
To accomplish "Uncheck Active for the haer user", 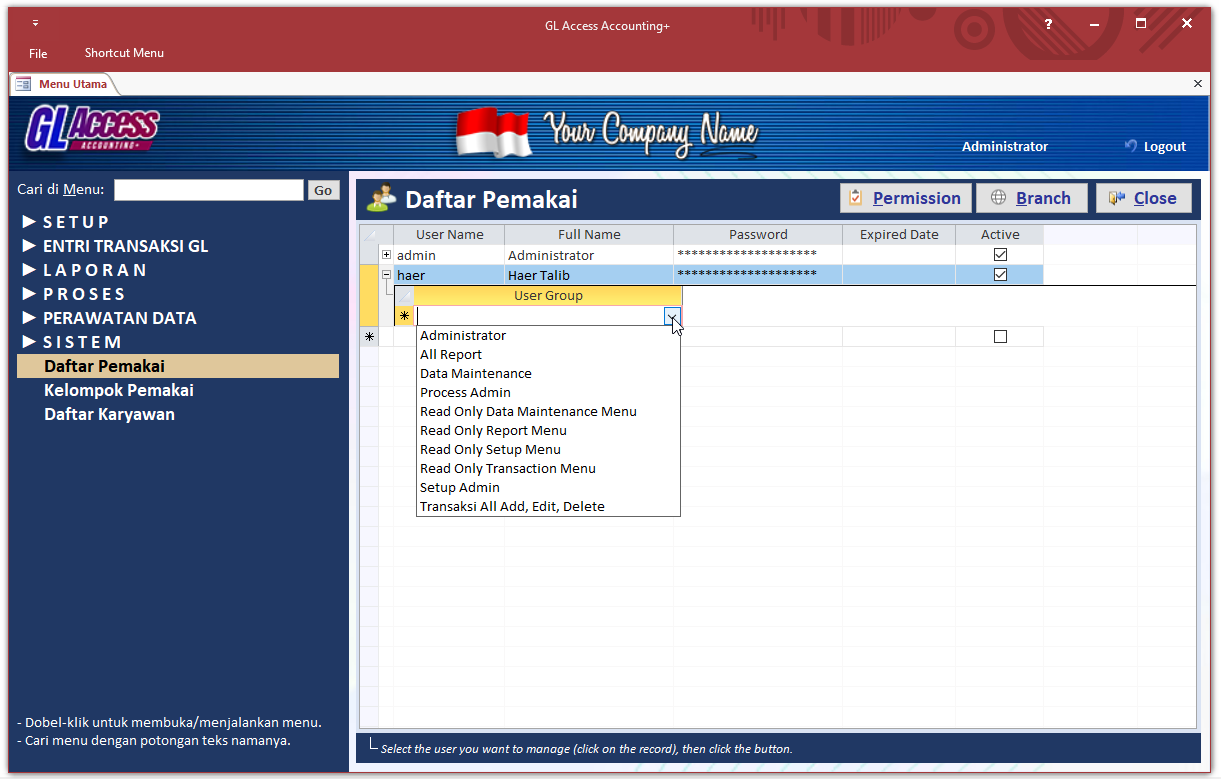I will pos(1000,274).
